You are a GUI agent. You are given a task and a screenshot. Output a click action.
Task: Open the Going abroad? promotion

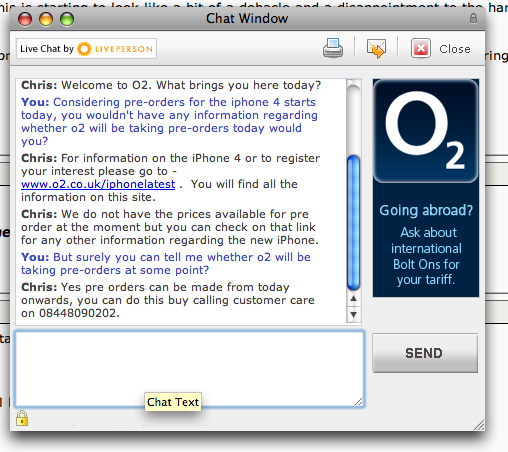pyautogui.click(x=426, y=210)
